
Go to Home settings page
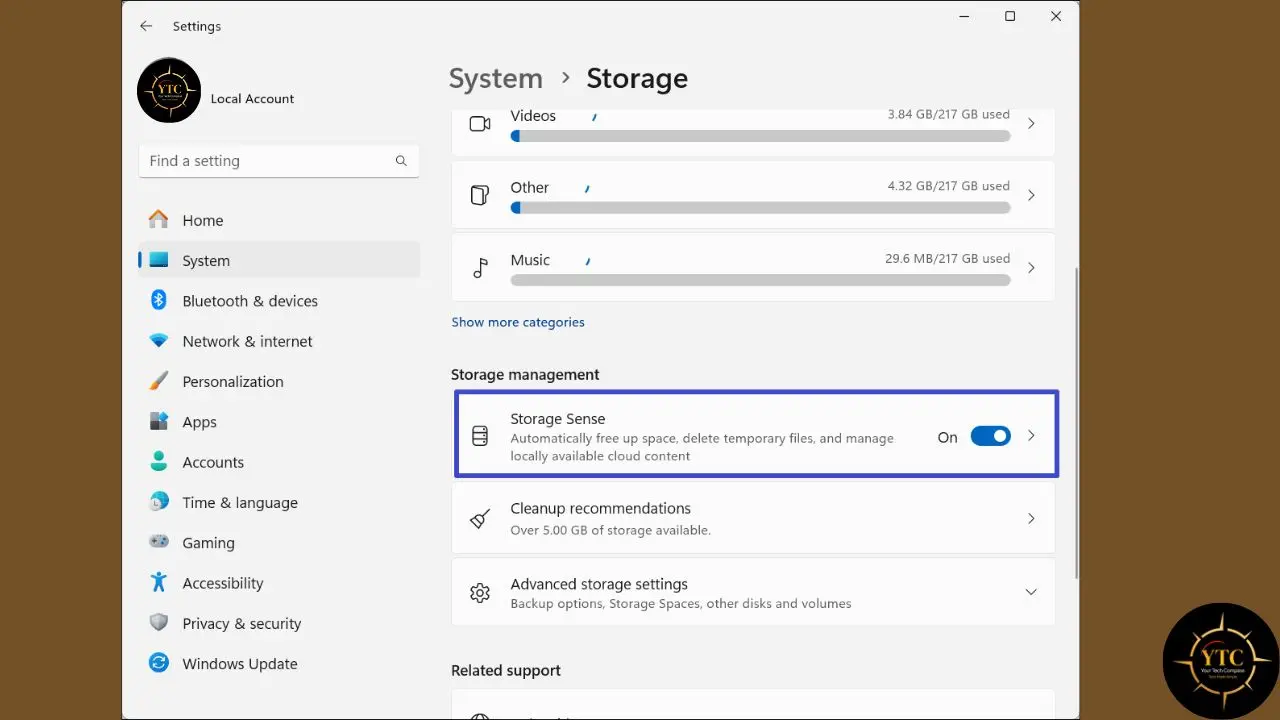coord(279,220)
